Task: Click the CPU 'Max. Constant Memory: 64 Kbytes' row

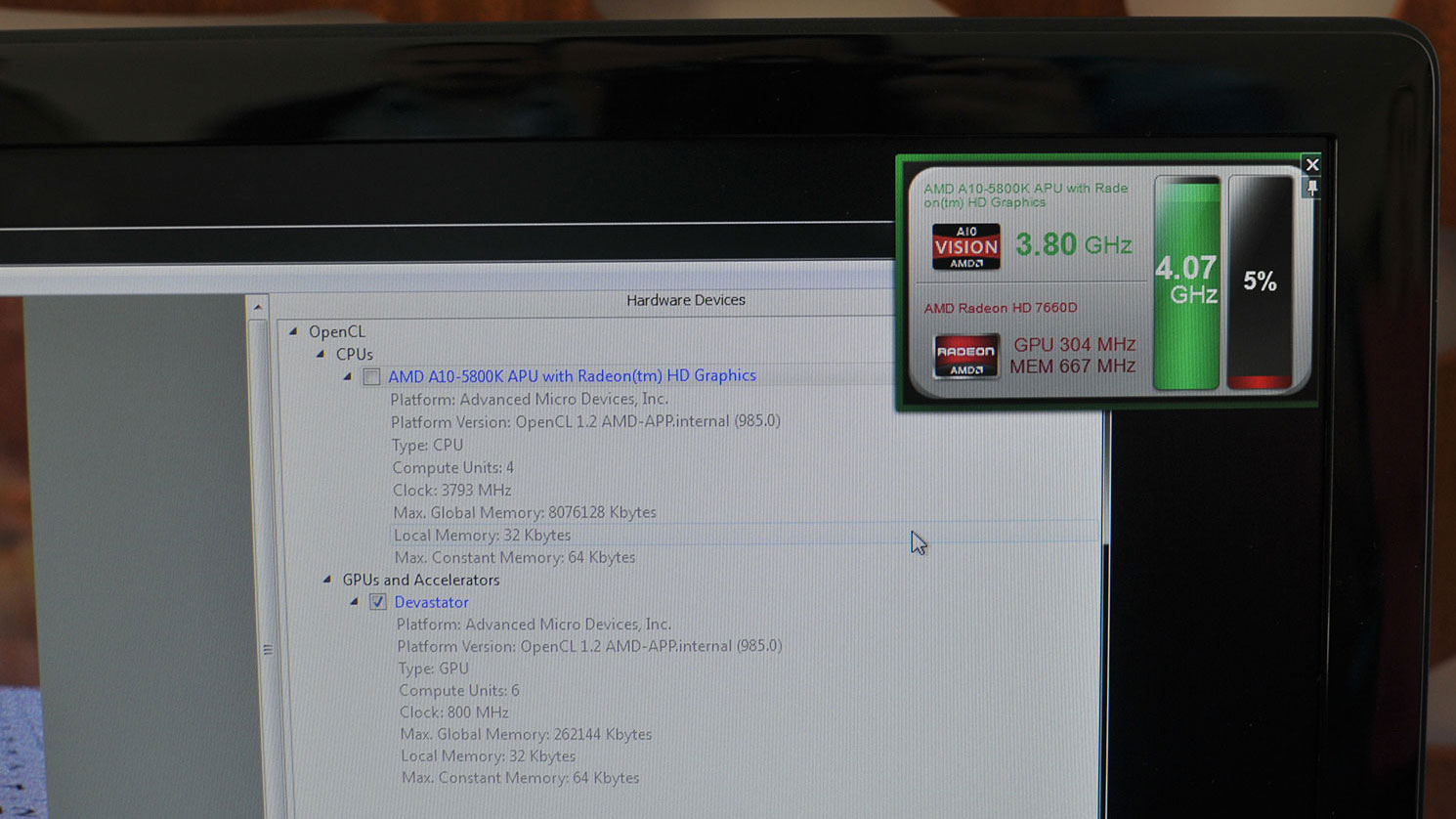Action: pyautogui.click(x=514, y=557)
